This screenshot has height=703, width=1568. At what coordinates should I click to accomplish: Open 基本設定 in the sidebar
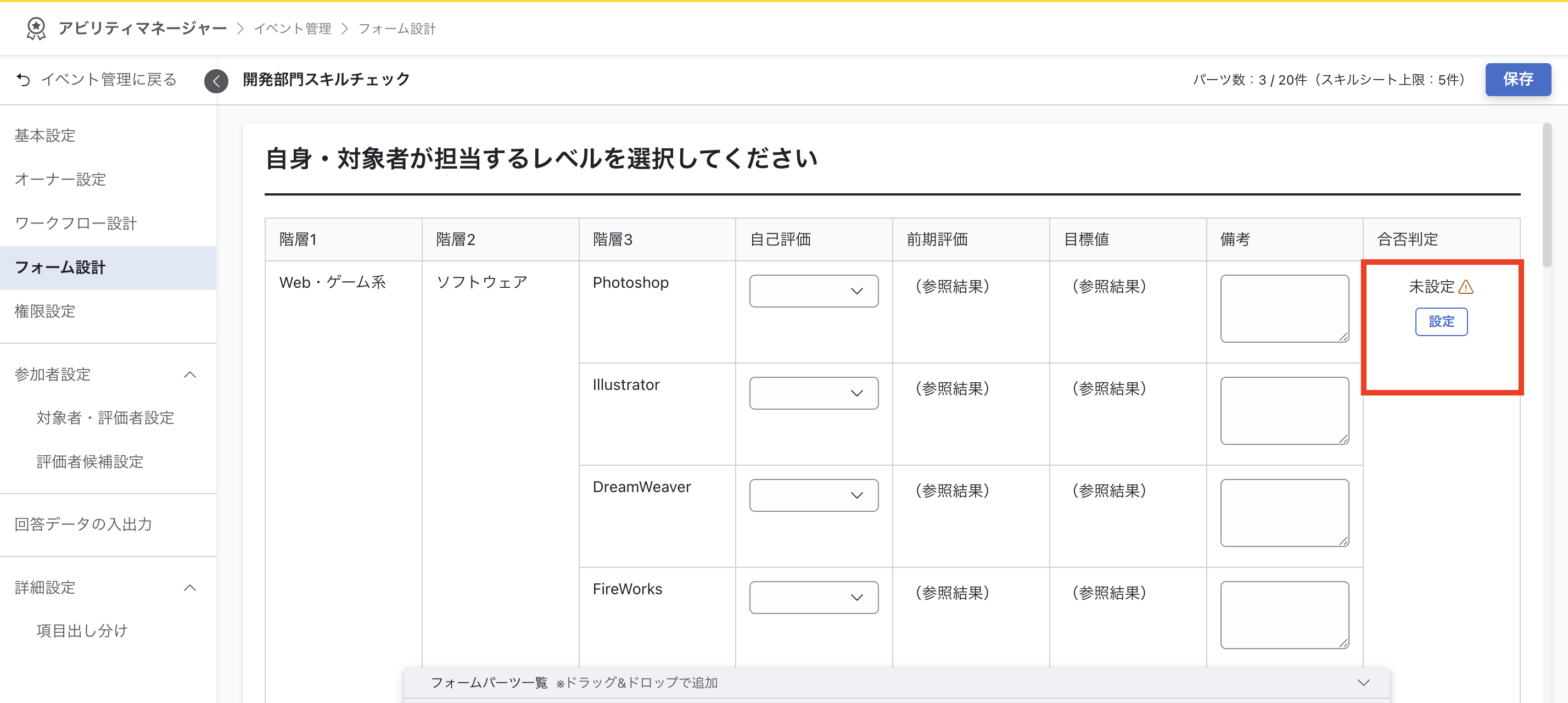45,135
